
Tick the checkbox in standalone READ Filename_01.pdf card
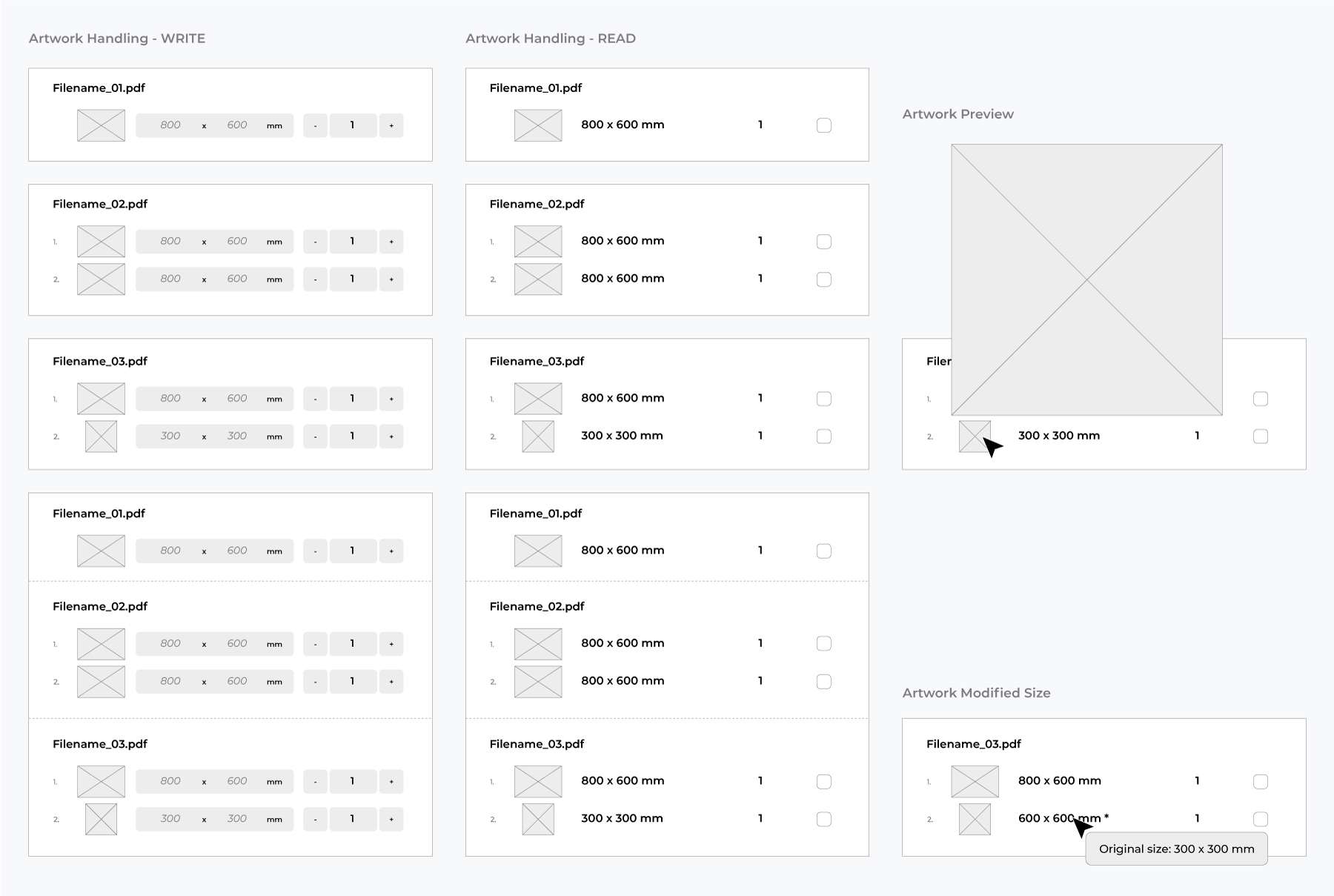823,125
